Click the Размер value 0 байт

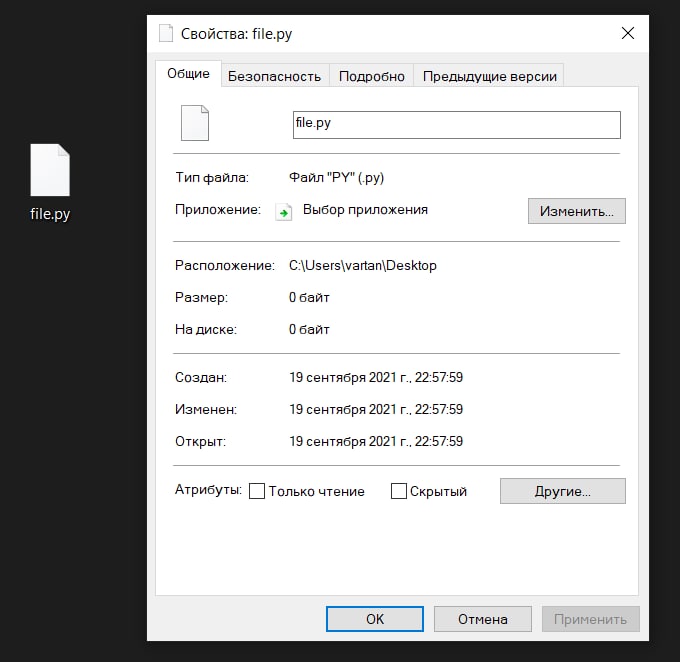(x=309, y=298)
